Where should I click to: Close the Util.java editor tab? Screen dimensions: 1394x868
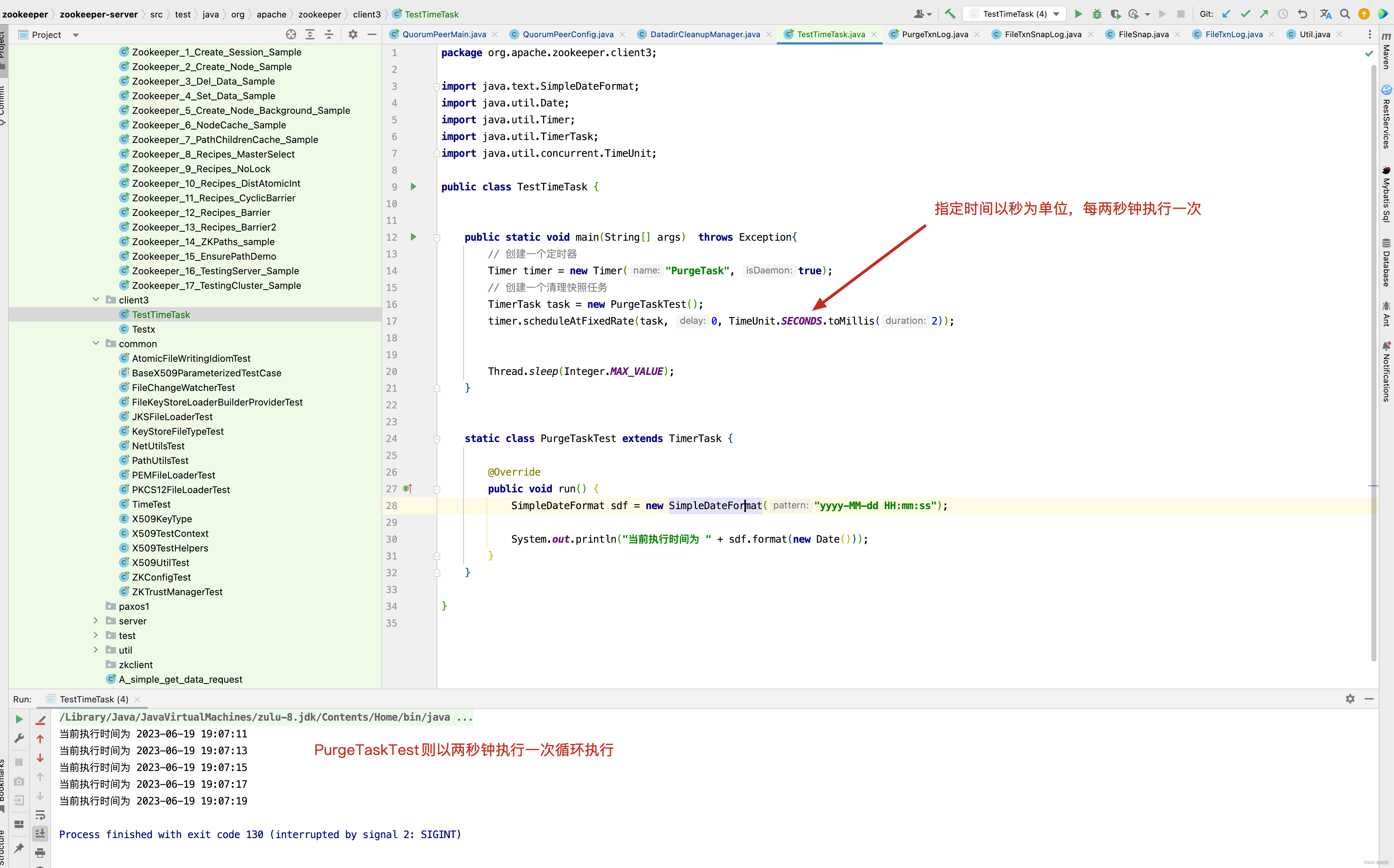pyautogui.click(x=1339, y=34)
